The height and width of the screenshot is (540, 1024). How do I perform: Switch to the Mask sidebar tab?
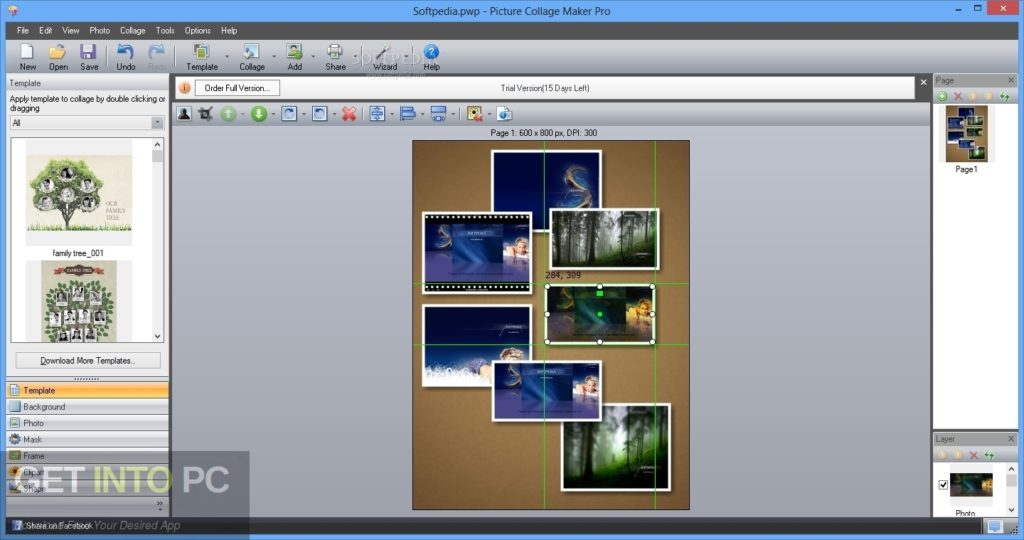tap(87, 439)
